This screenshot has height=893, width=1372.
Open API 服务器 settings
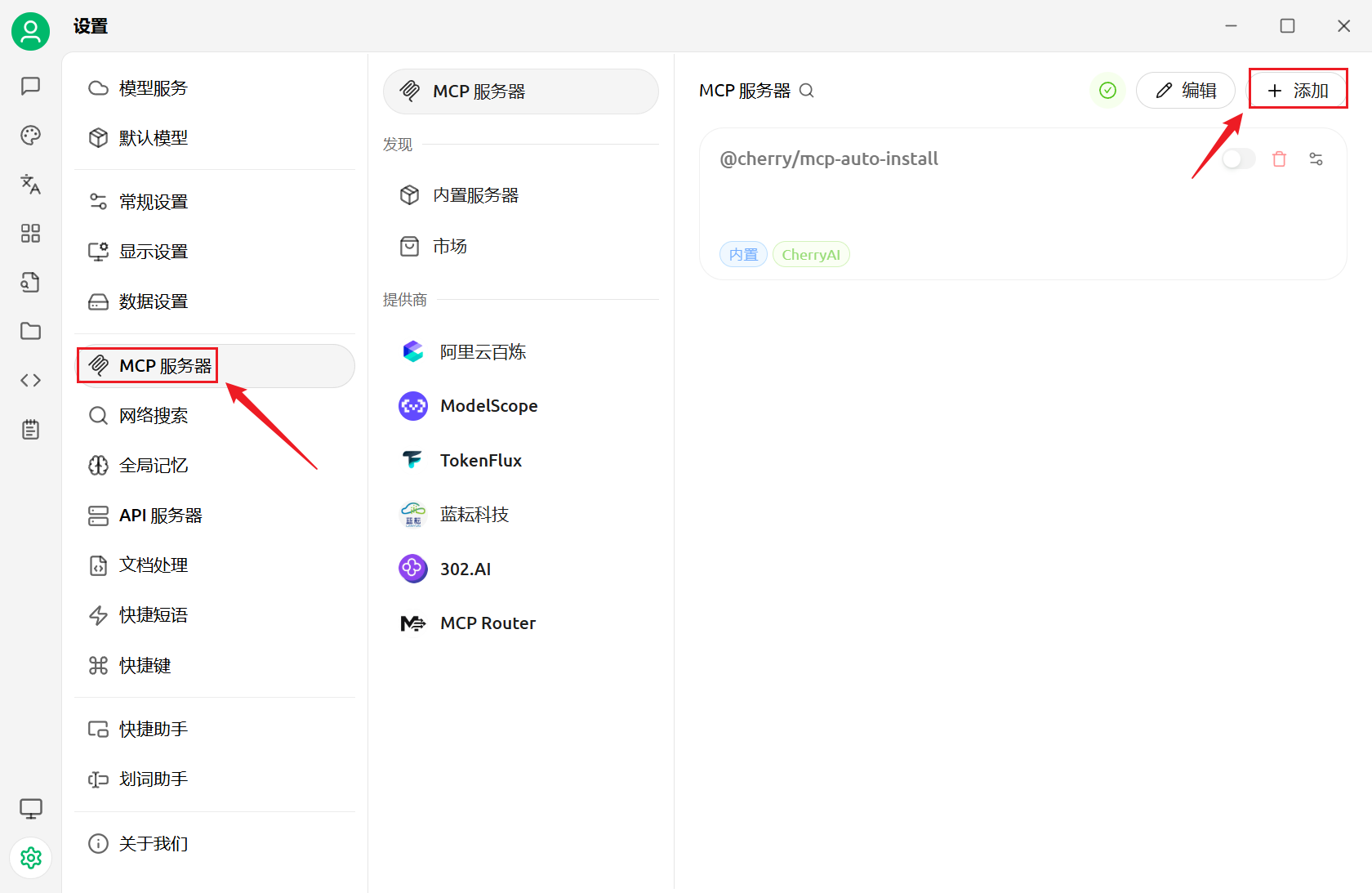pos(215,516)
